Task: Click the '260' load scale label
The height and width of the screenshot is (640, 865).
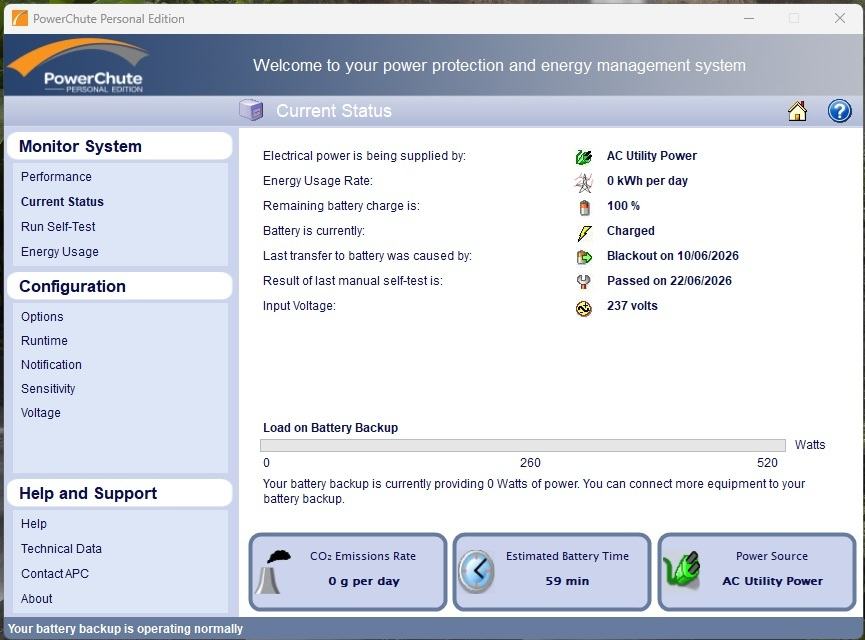Action: tap(530, 462)
